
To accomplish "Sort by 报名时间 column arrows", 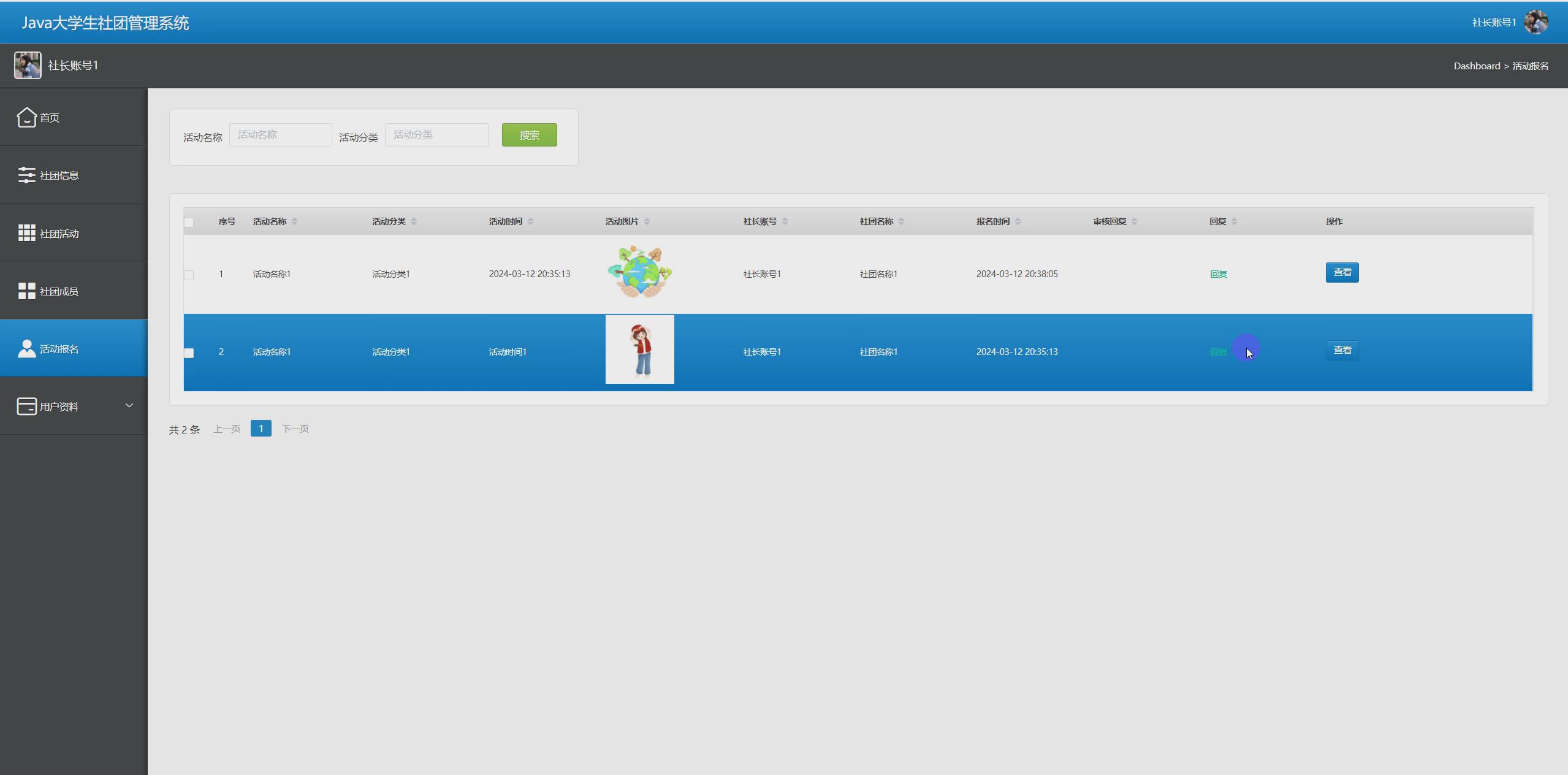I will pyautogui.click(x=1018, y=221).
